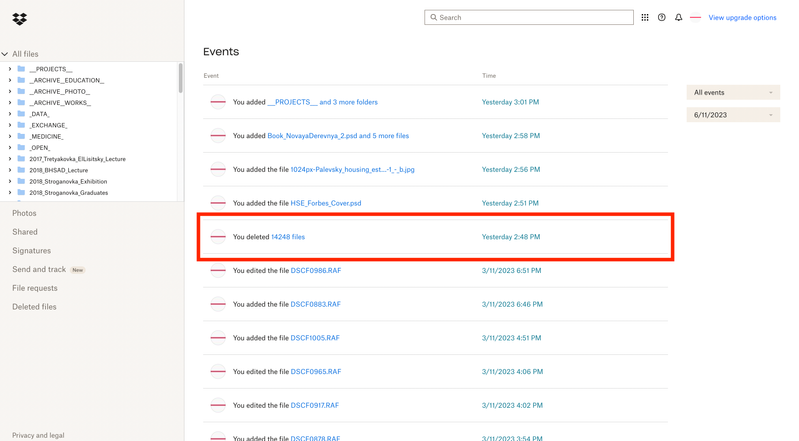
Task: Open the 14248 files deleted link
Action: pos(288,237)
